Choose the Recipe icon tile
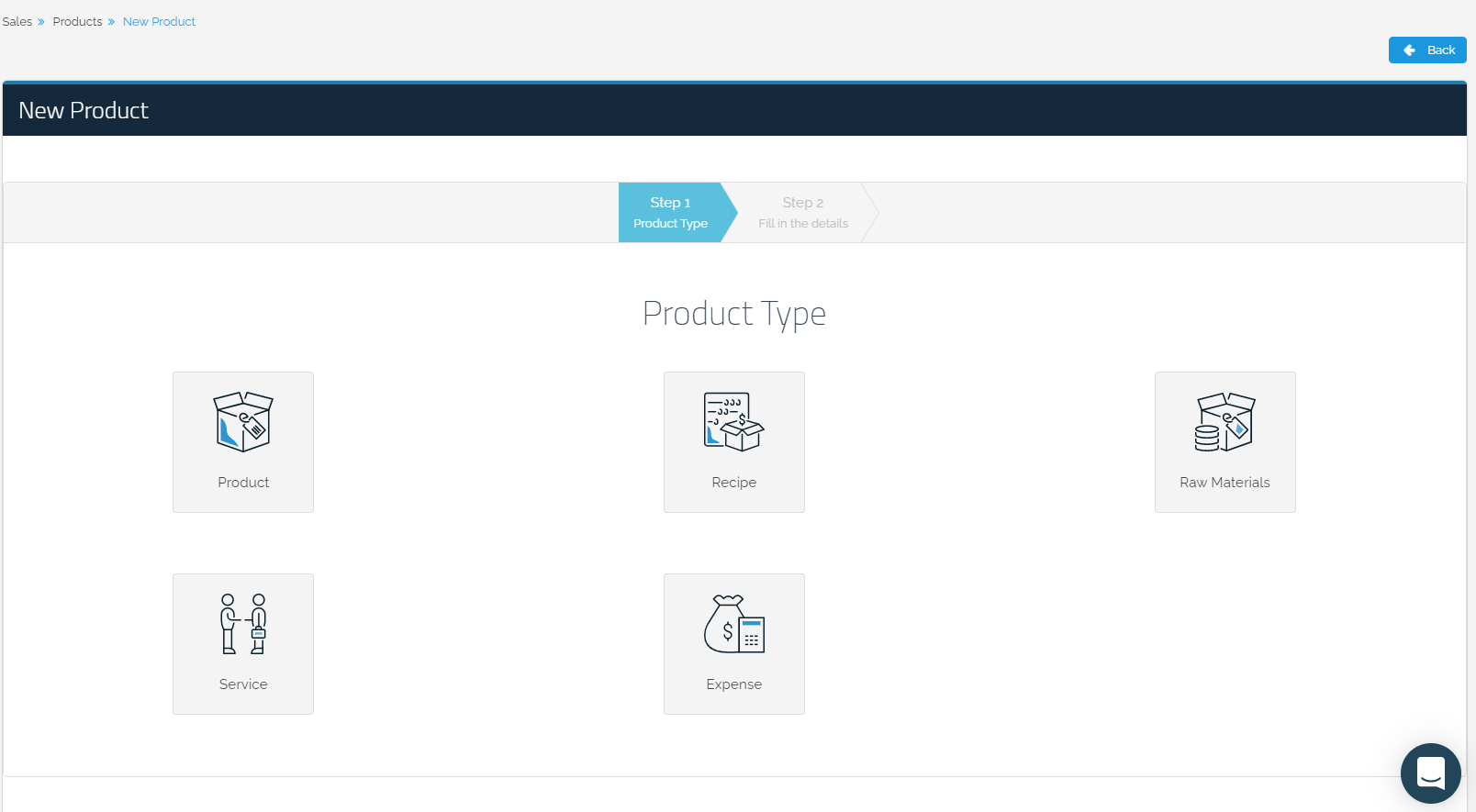Image resolution: width=1476 pixels, height=812 pixels. [733, 422]
